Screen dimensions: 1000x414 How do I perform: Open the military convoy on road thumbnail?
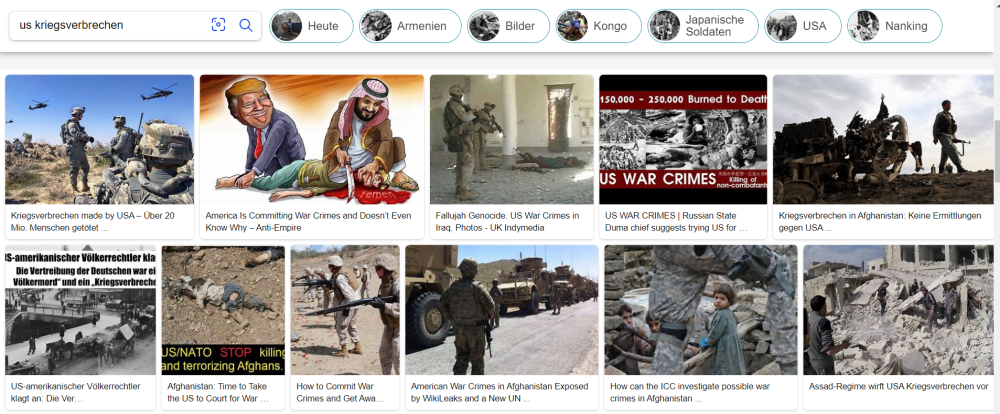502,310
